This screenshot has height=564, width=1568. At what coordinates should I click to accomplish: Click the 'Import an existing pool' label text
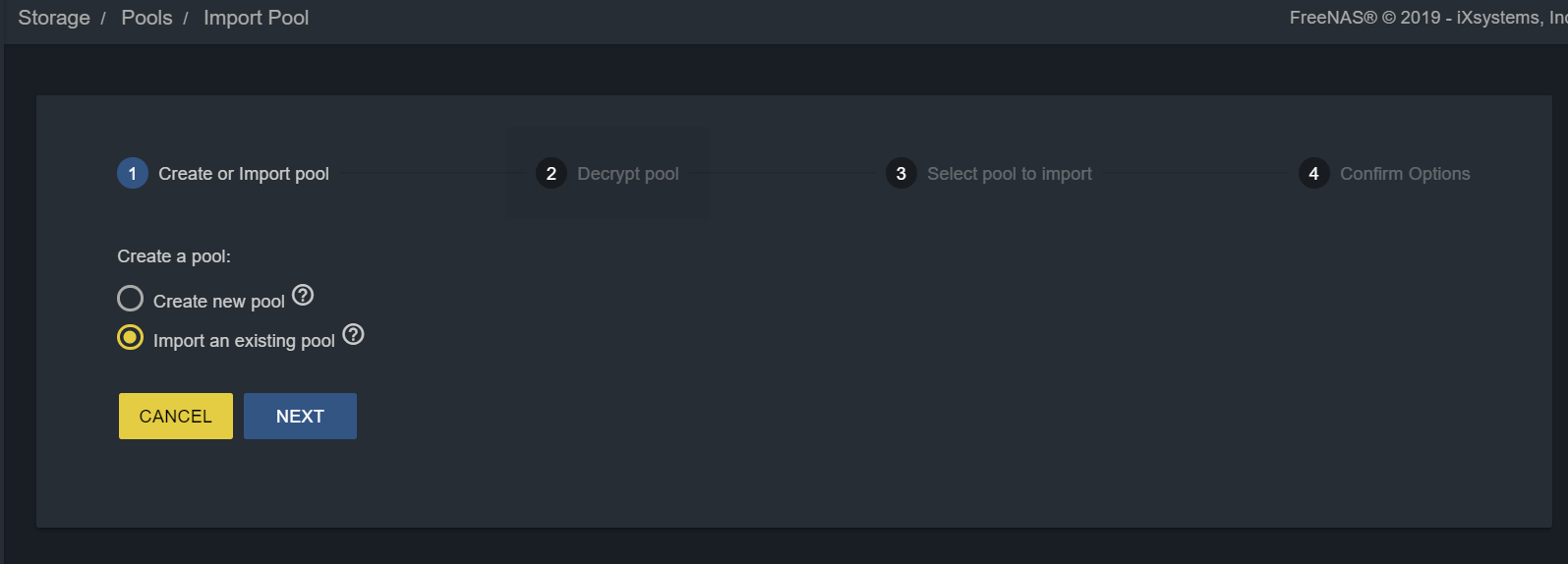tap(244, 341)
